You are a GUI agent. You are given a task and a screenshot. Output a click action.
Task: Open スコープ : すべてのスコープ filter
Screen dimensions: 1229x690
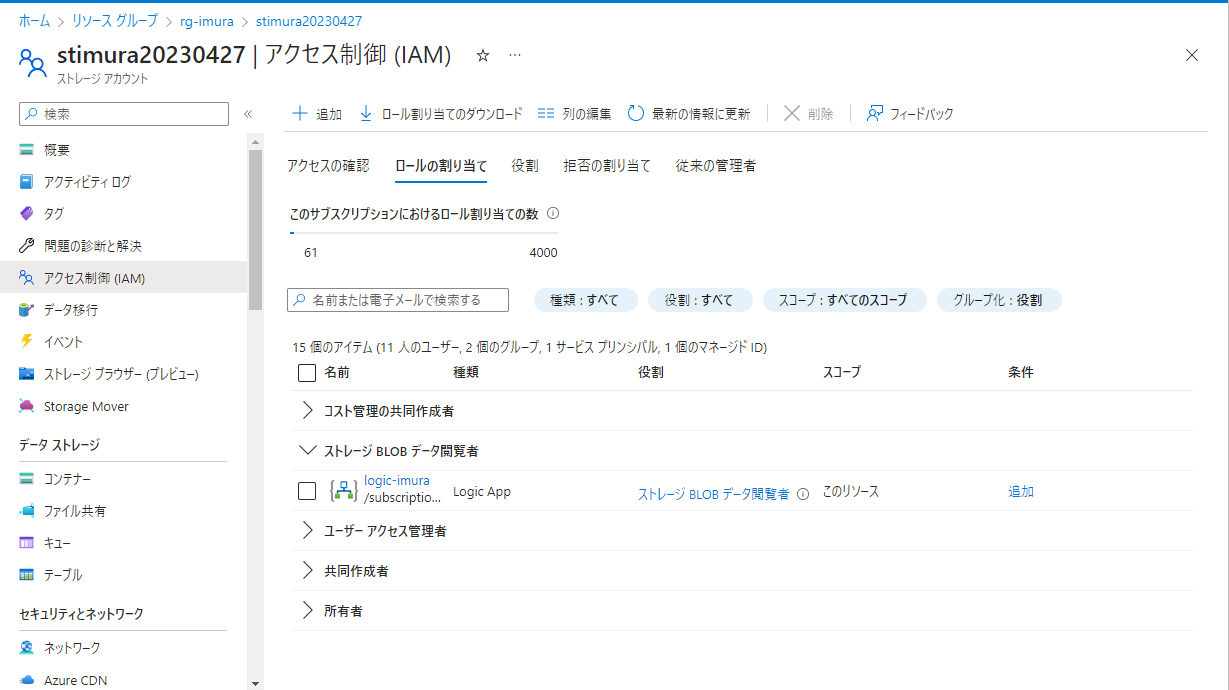click(x=844, y=300)
